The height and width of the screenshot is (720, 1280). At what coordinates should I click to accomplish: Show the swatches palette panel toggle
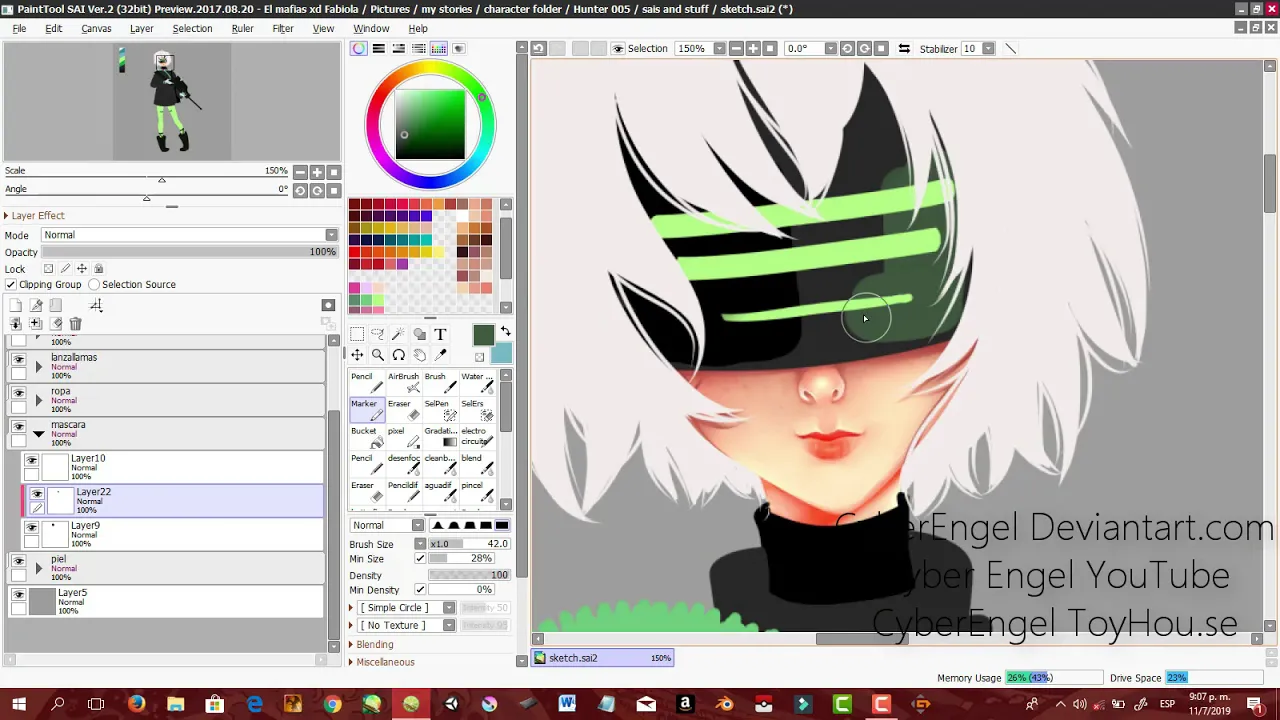438,48
